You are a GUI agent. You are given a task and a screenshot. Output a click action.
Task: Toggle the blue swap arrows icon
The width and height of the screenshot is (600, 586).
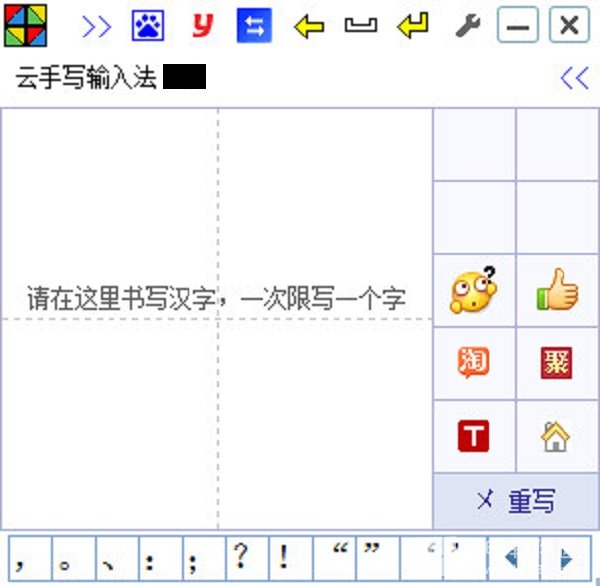point(254,26)
